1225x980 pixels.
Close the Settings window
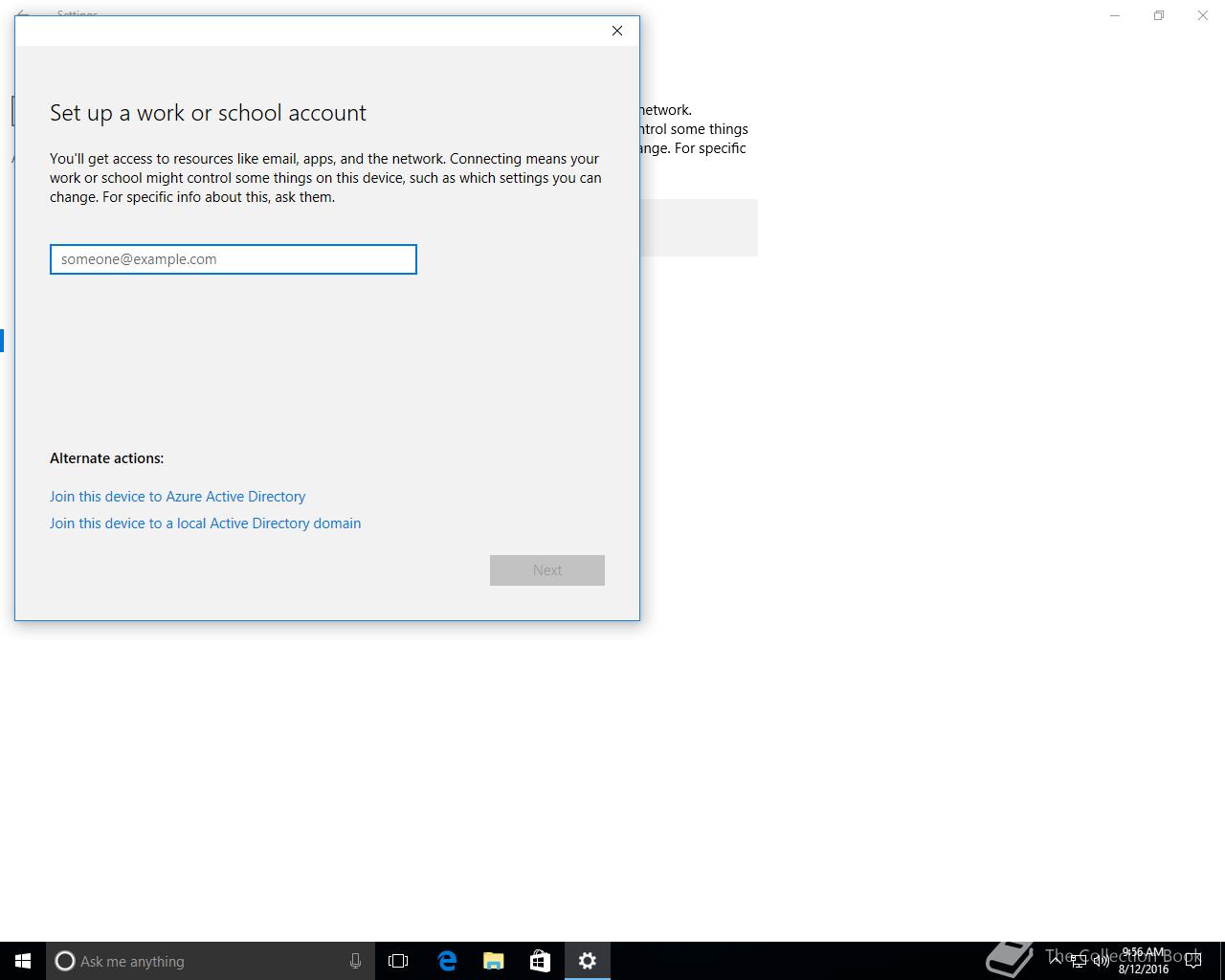coord(1203,15)
